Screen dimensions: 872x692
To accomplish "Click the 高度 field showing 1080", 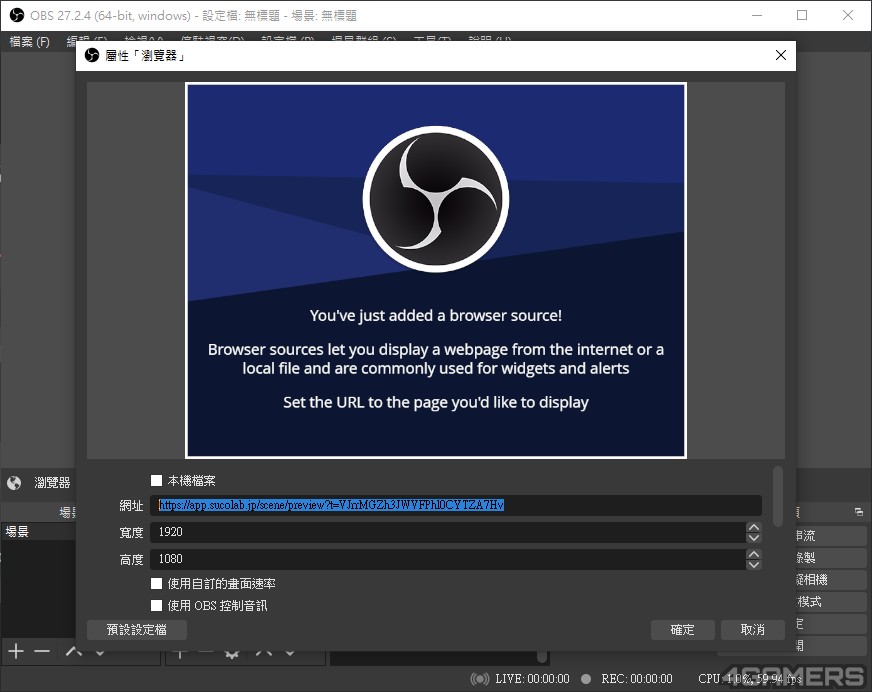I will point(448,558).
